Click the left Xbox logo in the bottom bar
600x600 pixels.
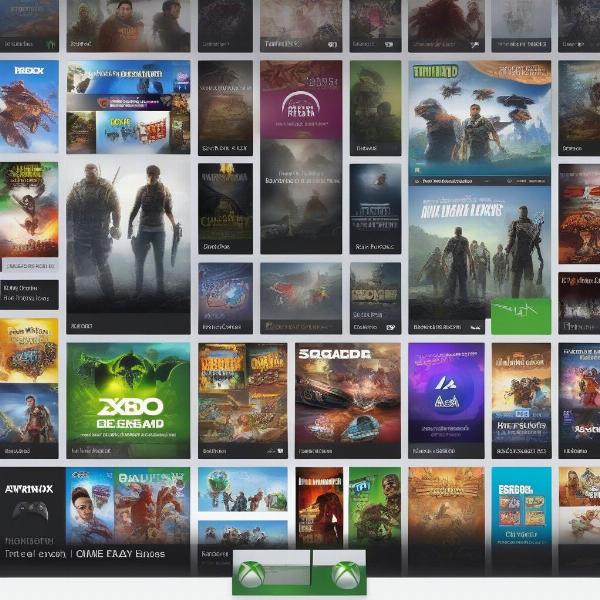[251, 574]
